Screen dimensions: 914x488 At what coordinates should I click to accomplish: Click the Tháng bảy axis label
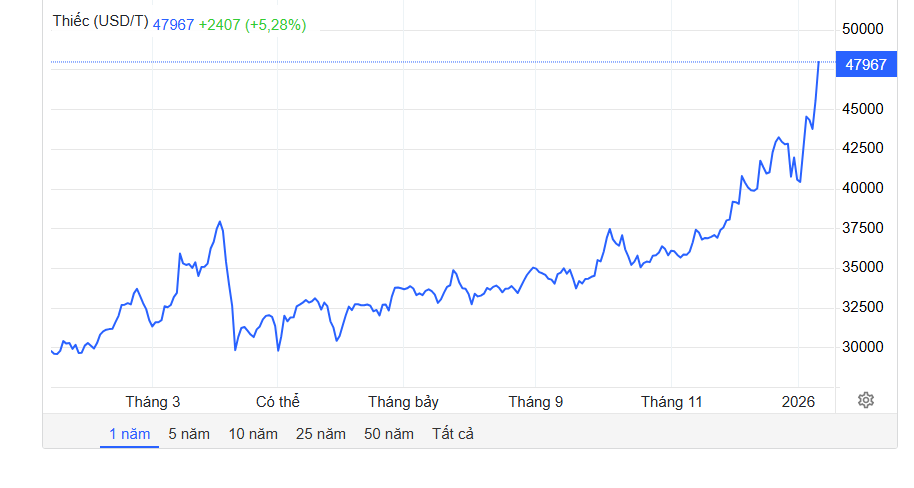coord(403,402)
